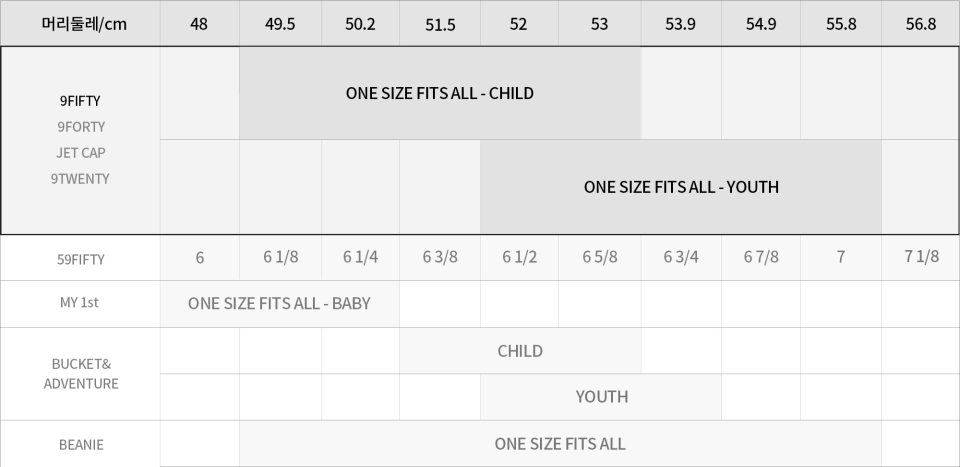
Task: Click the 56.8 cm column header
Action: point(920,24)
